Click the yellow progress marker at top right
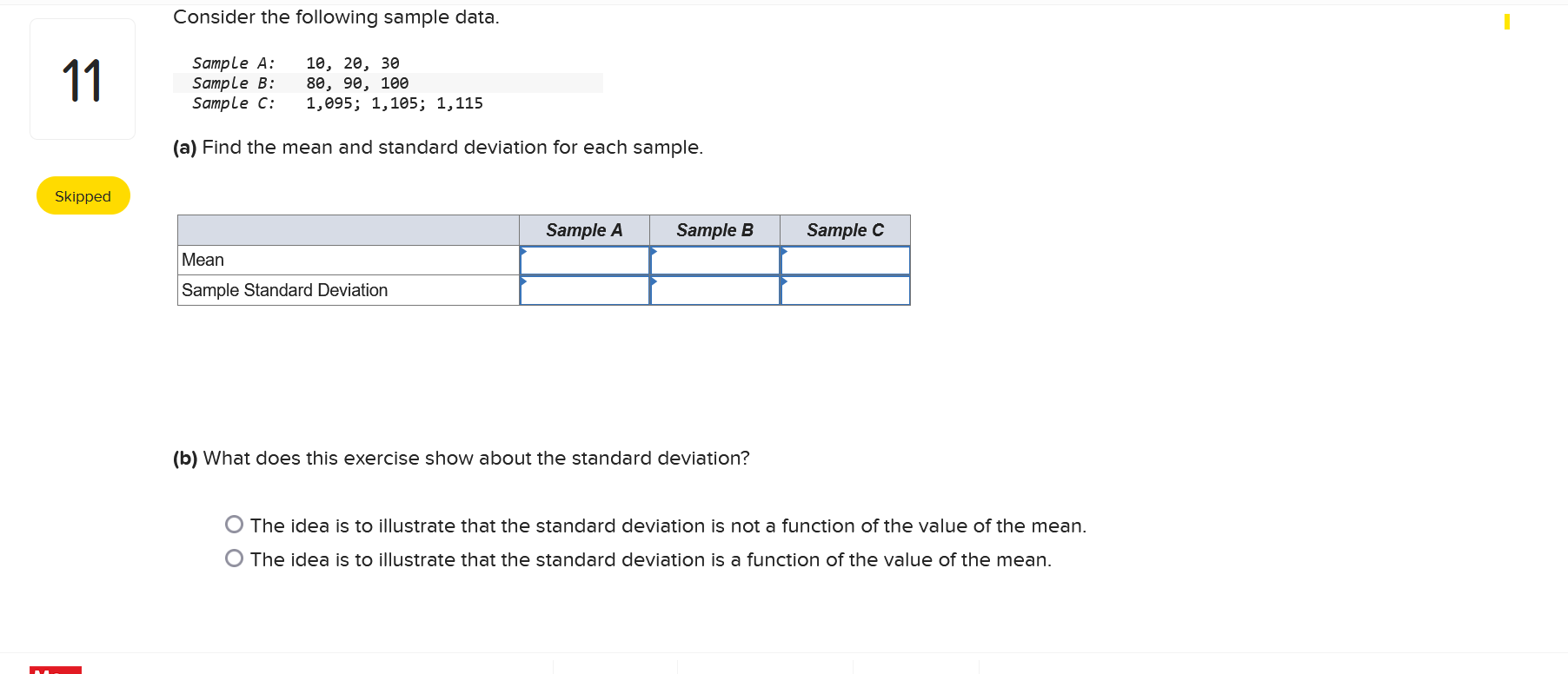 [1506, 22]
